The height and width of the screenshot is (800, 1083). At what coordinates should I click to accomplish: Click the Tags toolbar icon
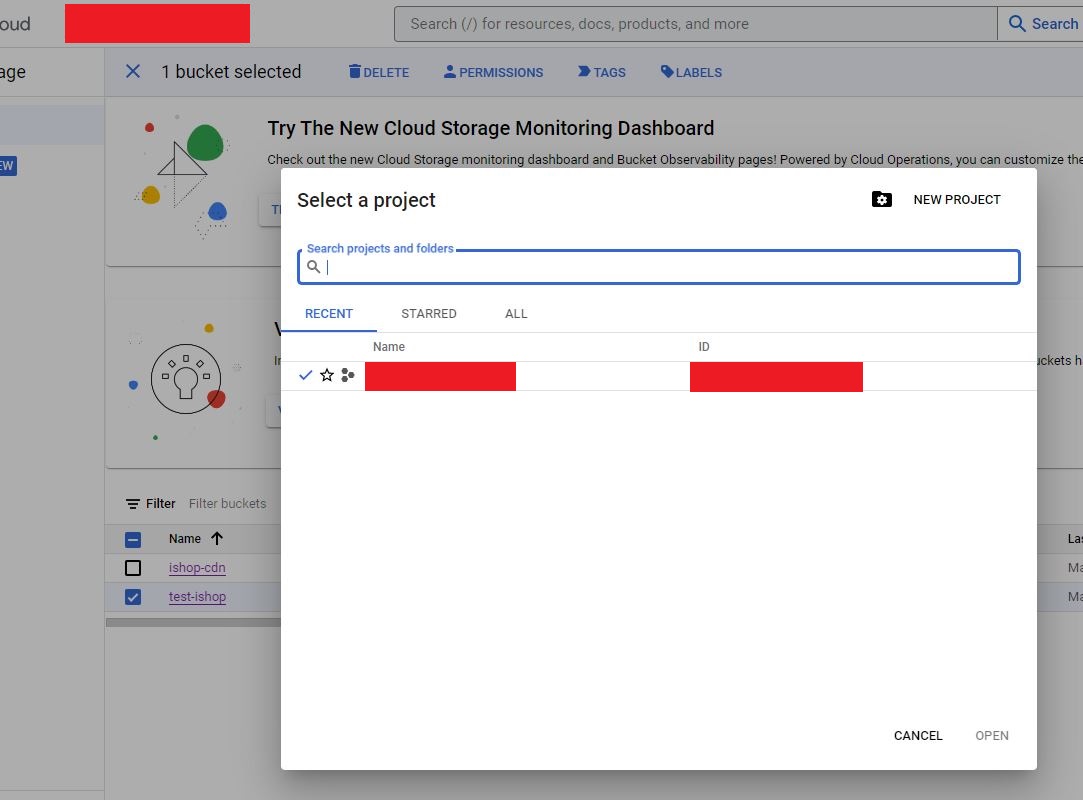pyautogui.click(x=584, y=72)
